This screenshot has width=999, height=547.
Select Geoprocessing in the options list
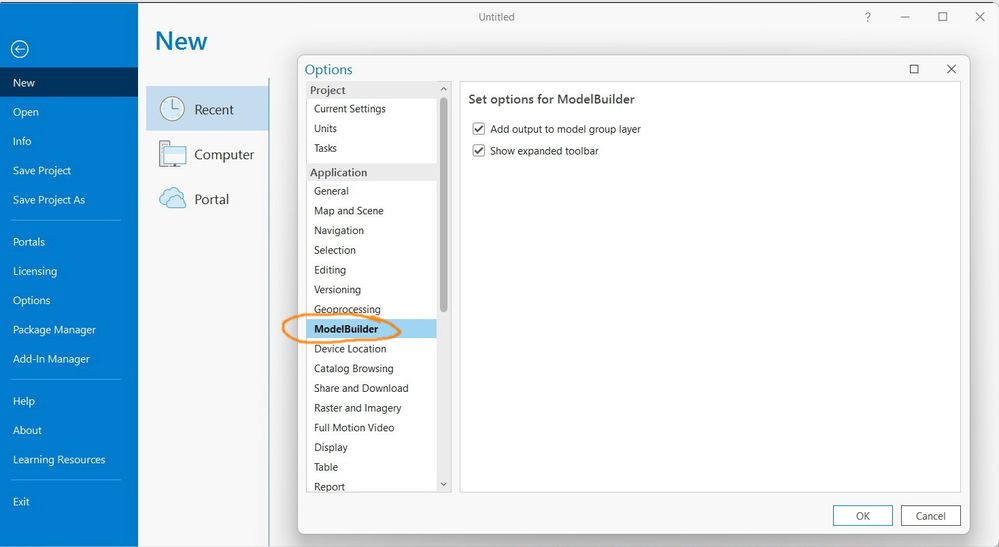point(347,309)
